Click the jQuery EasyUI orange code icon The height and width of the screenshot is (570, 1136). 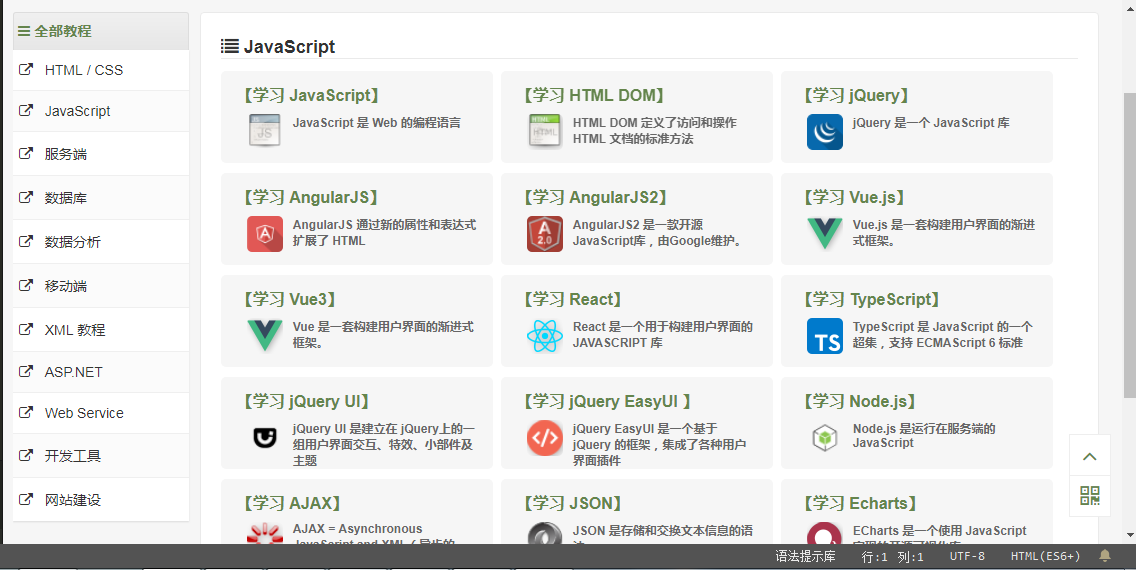tap(545, 437)
